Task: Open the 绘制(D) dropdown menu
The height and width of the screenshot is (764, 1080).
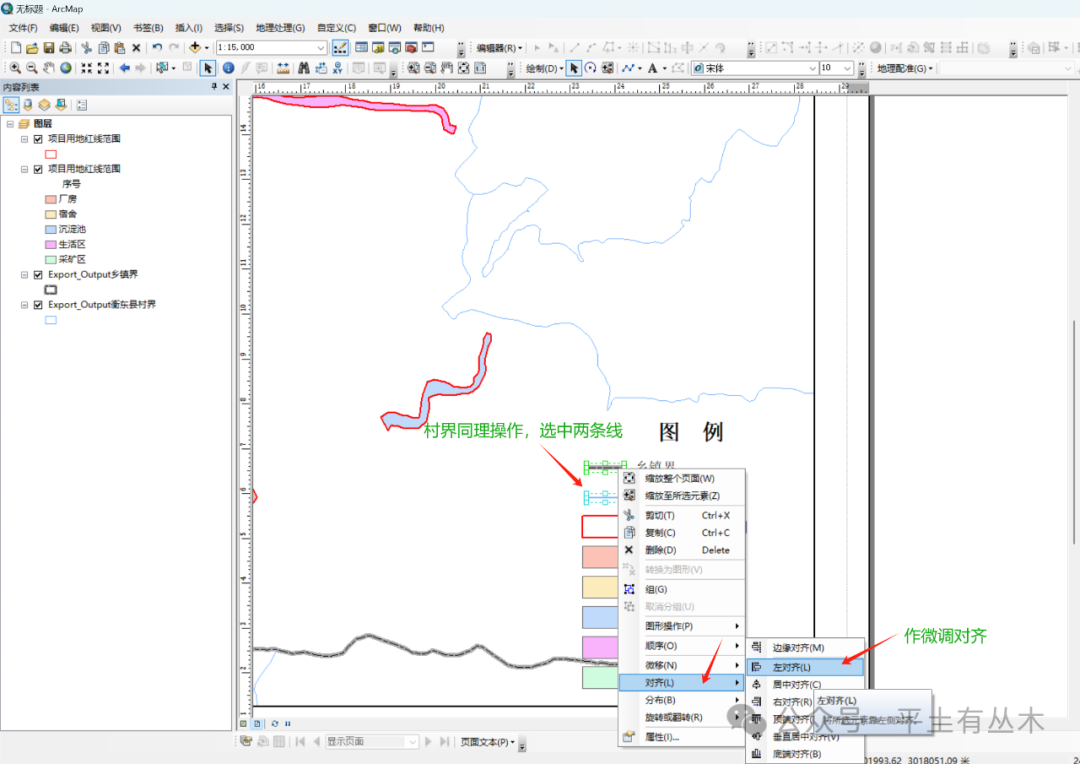Action: coord(544,68)
